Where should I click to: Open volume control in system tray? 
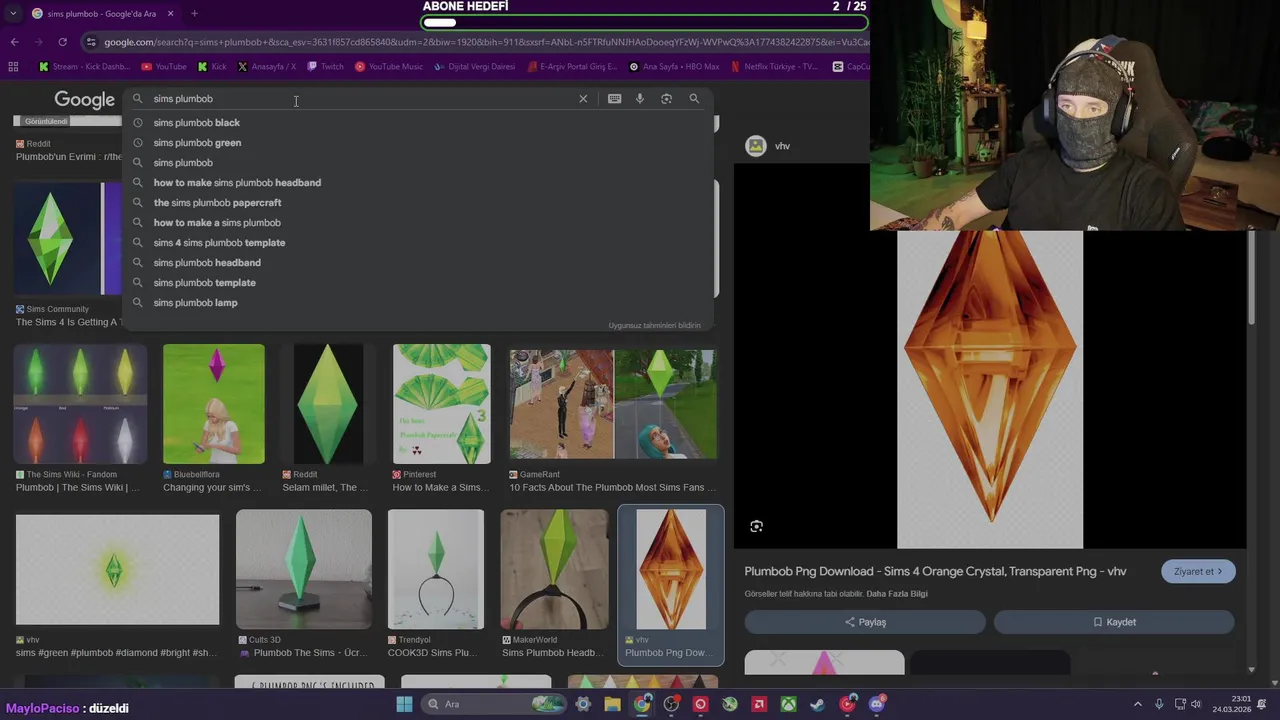pos(1196,704)
